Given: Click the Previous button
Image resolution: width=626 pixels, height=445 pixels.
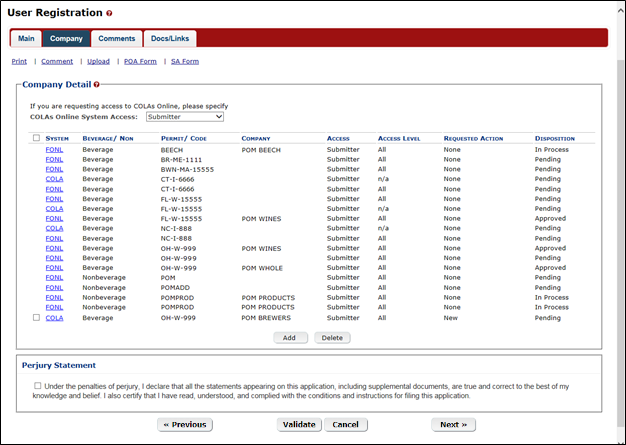Looking at the screenshot, I should [185, 424].
